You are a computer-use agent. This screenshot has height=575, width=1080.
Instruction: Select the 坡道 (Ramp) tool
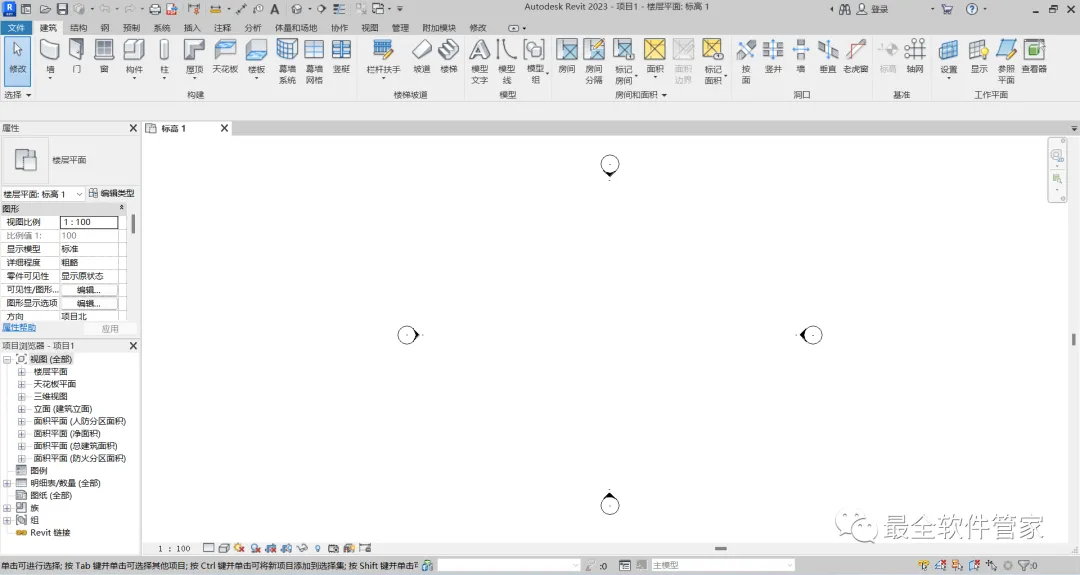pyautogui.click(x=422, y=57)
